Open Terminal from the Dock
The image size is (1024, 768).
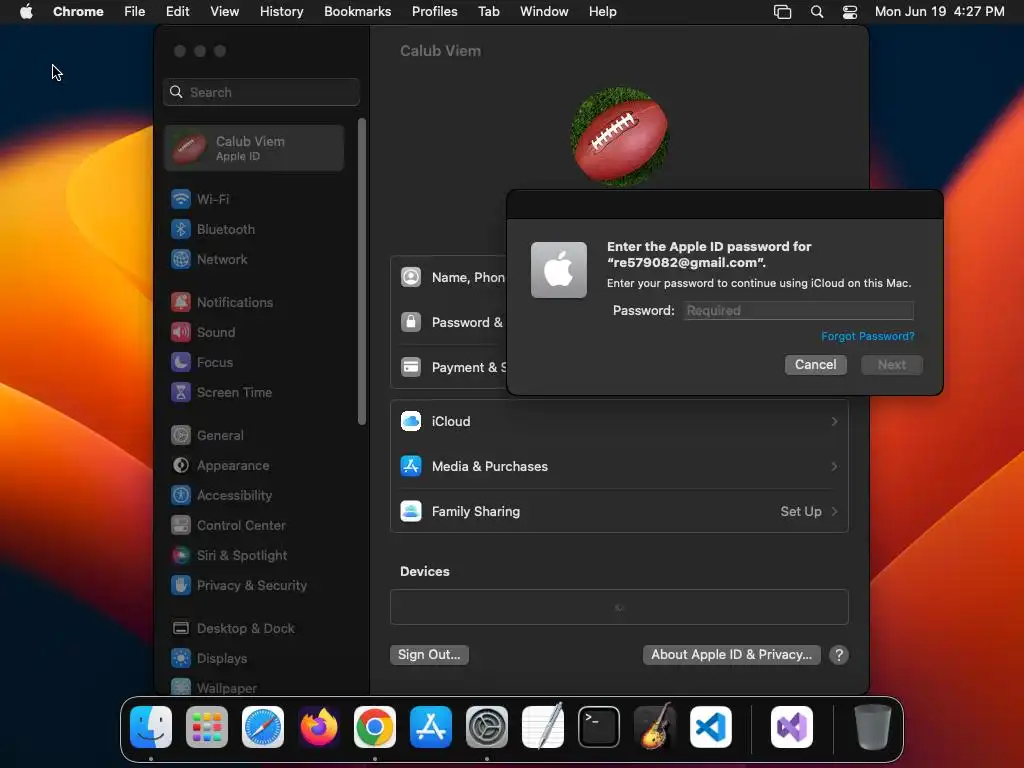599,727
